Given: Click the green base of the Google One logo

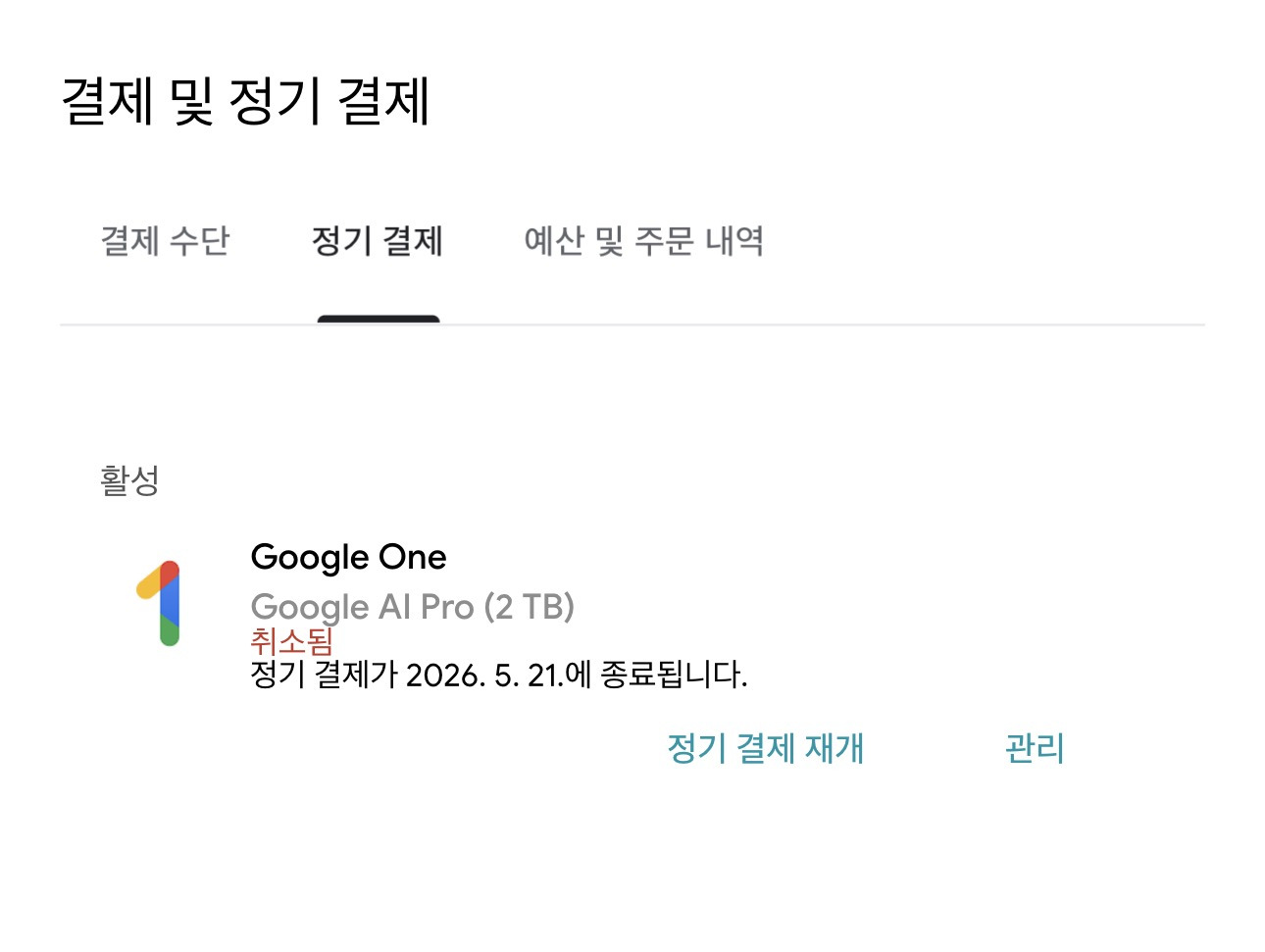Looking at the screenshot, I should [x=169, y=634].
